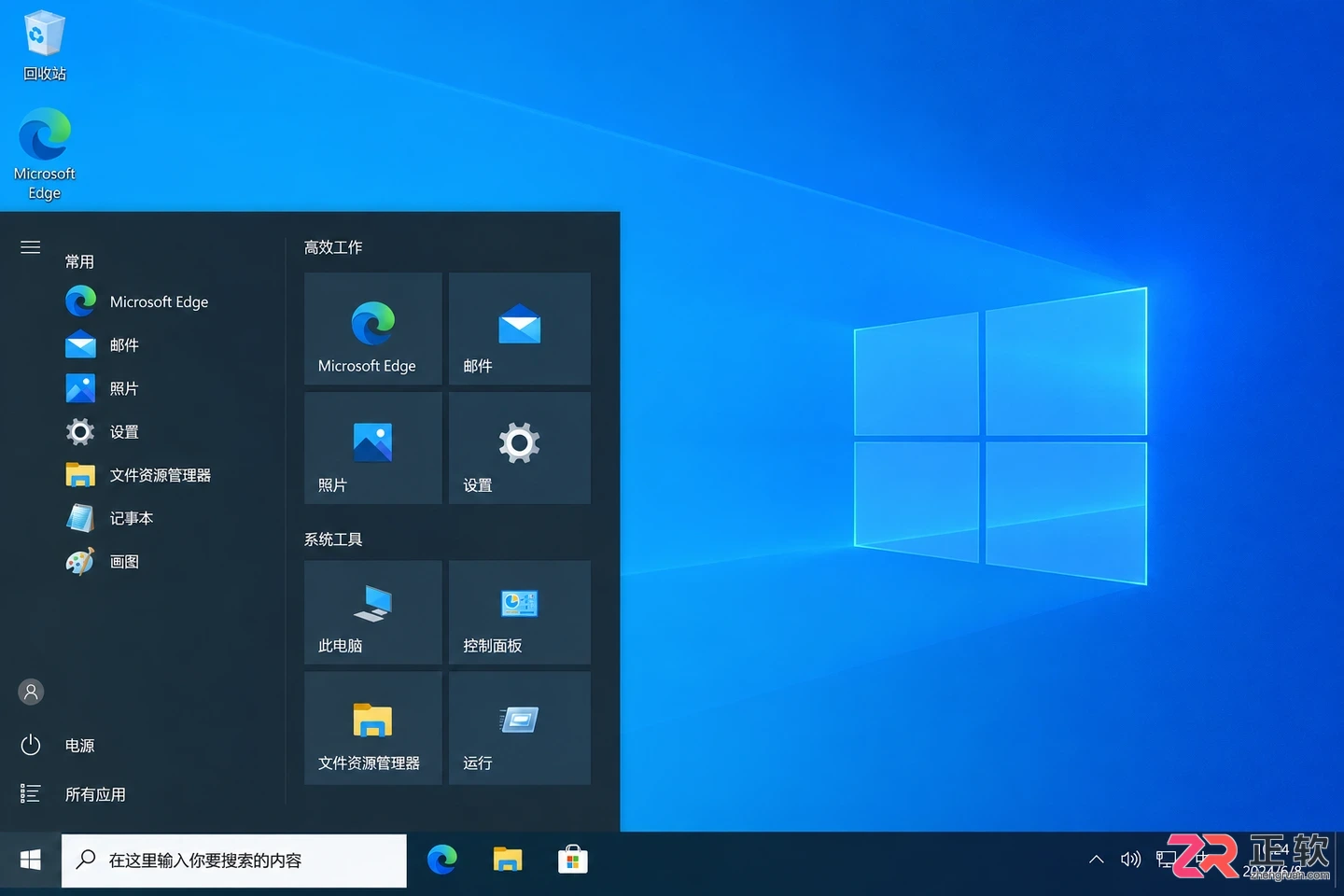Open the volume control in tray
The height and width of the screenshot is (896, 1344).
click(1130, 860)
